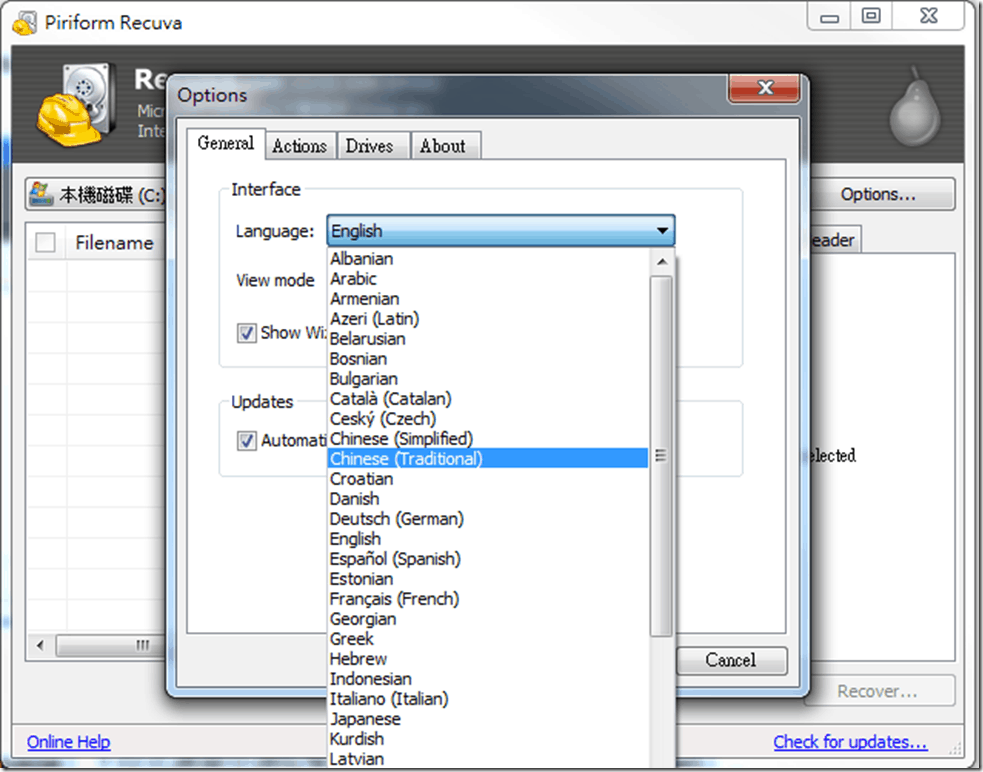
Task: Click the file list left scroll arrow
Action: (x=41, y=645)
